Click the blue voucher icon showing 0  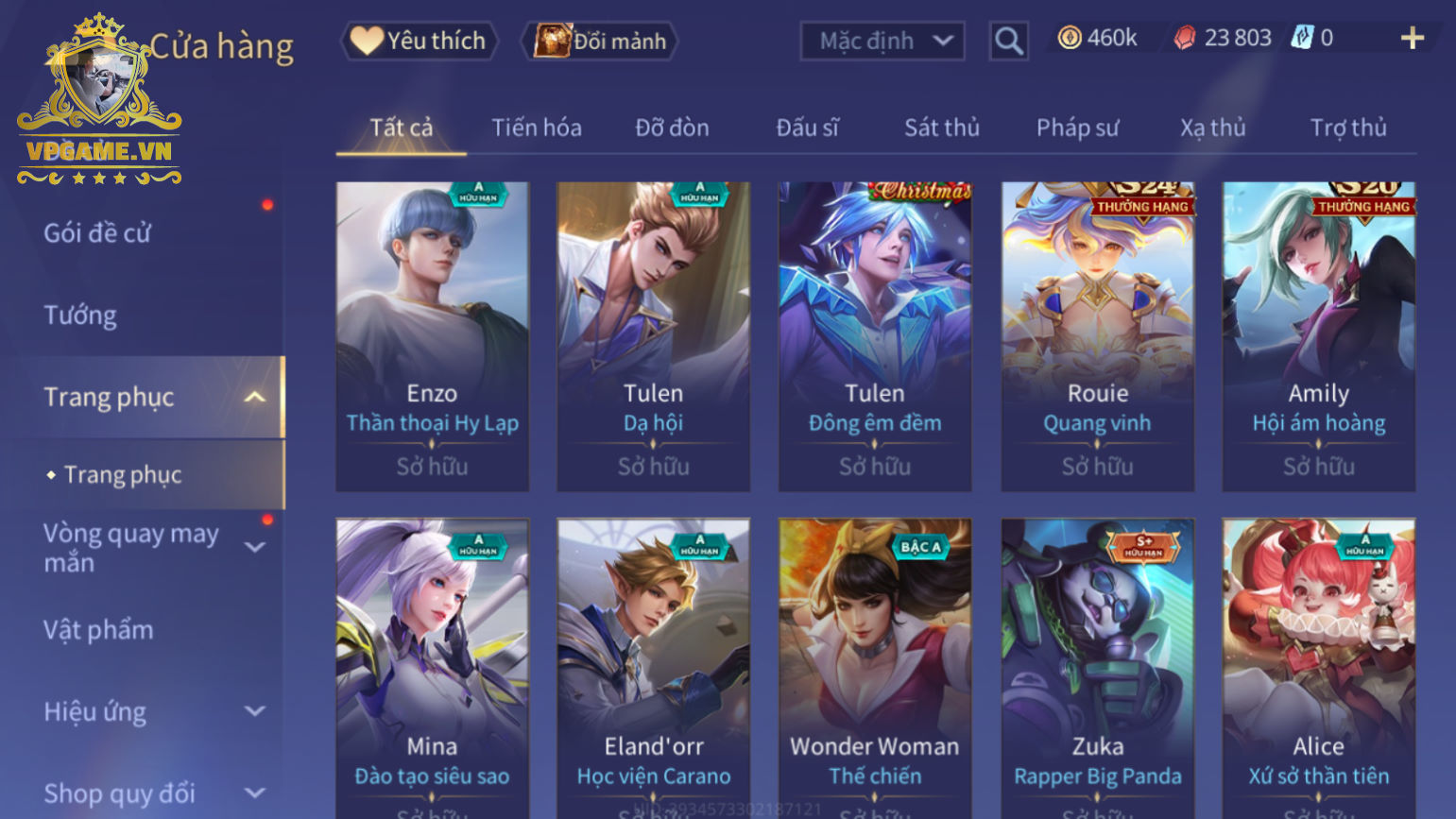tap(1302, 38)
